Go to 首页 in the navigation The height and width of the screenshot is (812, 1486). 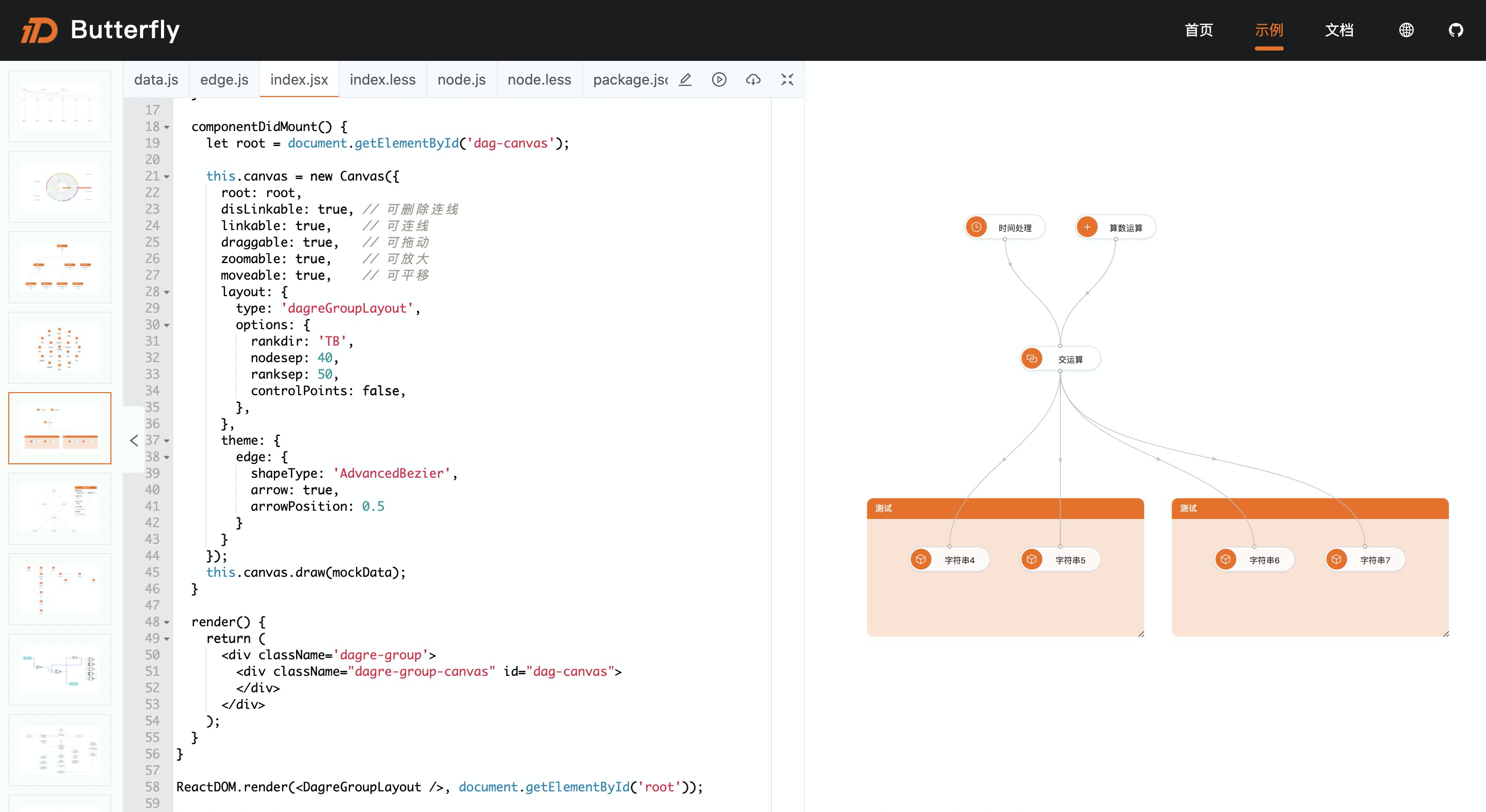coord(1199,30)
